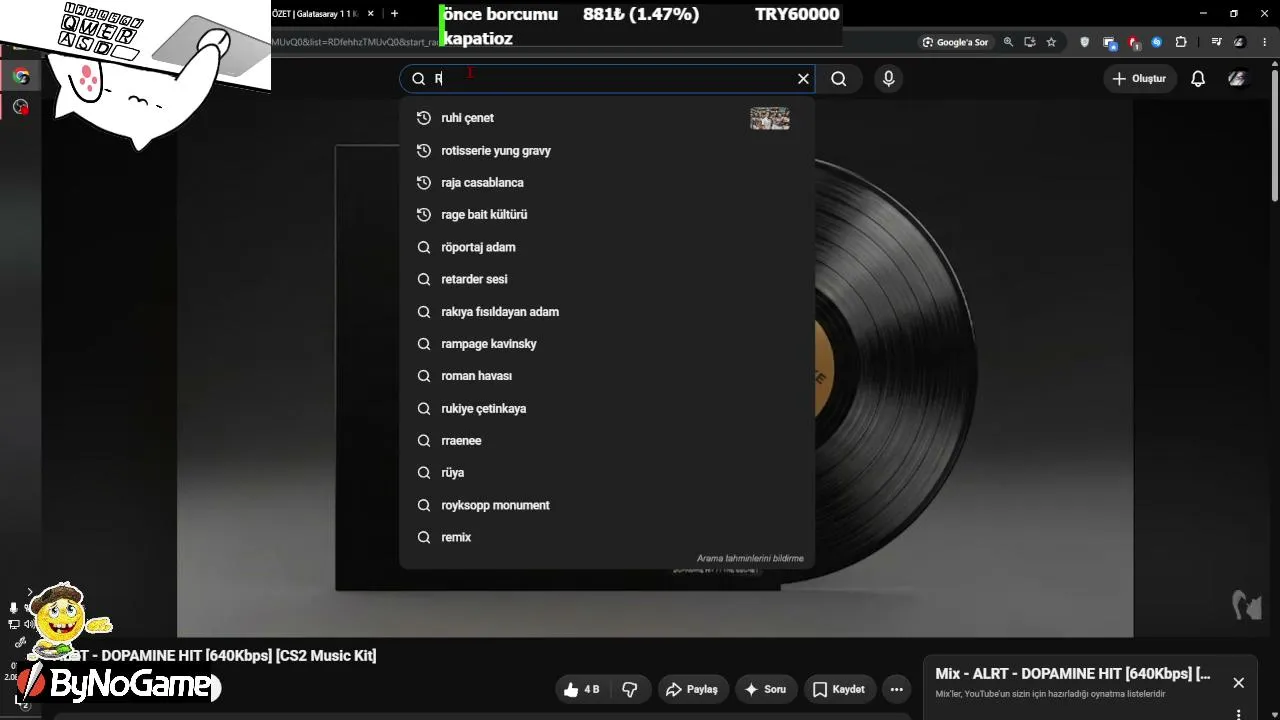The image size is (1280, 720).
Task: Open the picture window extension with blue badge
Action: click(x=1109, y=42)
